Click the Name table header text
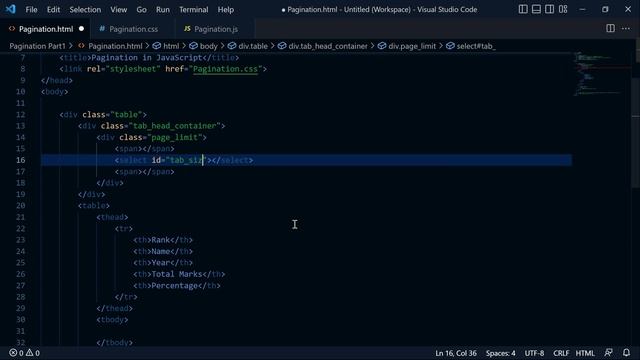The height and width of the screenshot is (360, 640). [x=160, y=251]
